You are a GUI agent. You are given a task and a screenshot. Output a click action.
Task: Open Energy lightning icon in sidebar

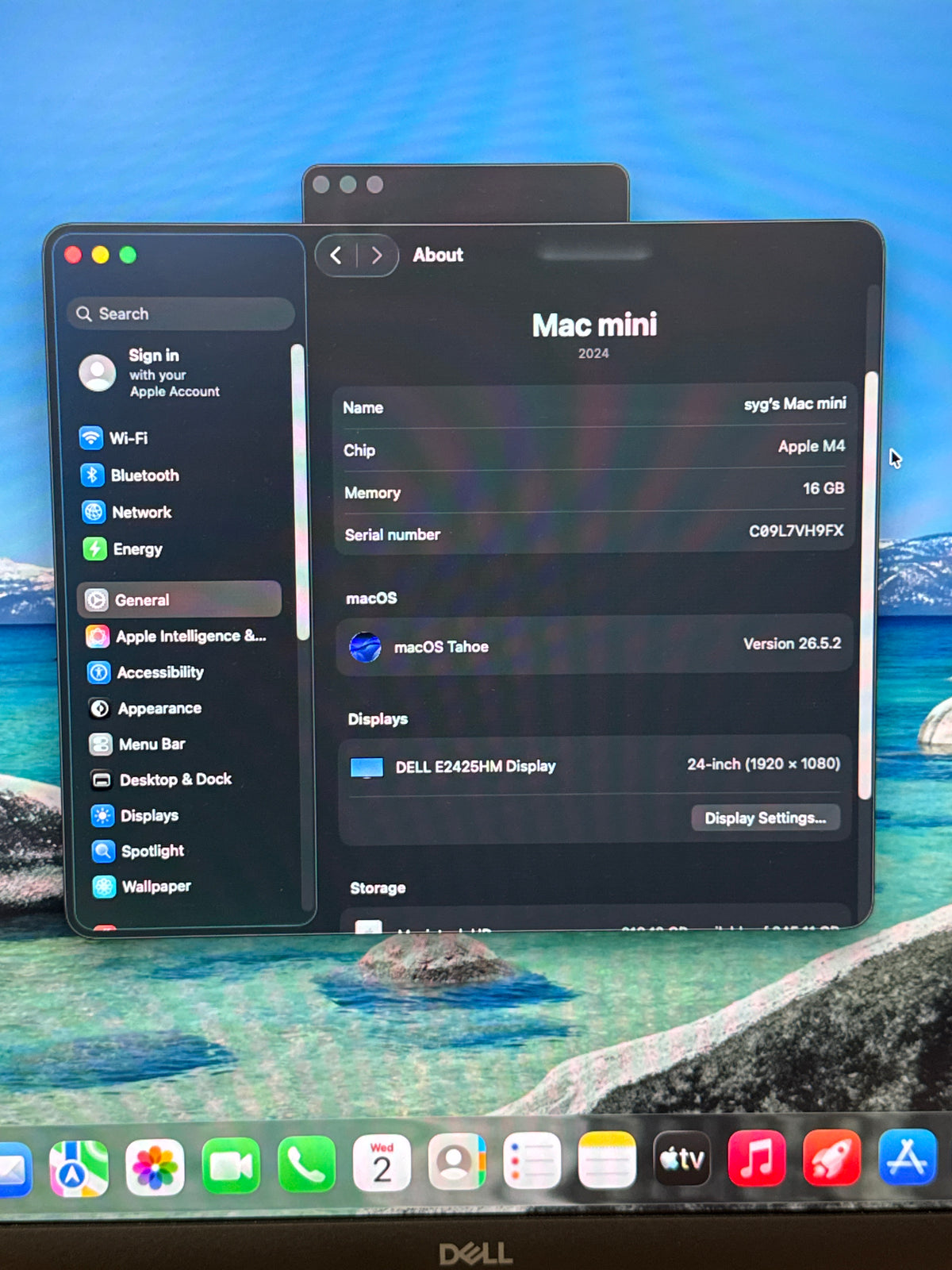coord(94,548)
